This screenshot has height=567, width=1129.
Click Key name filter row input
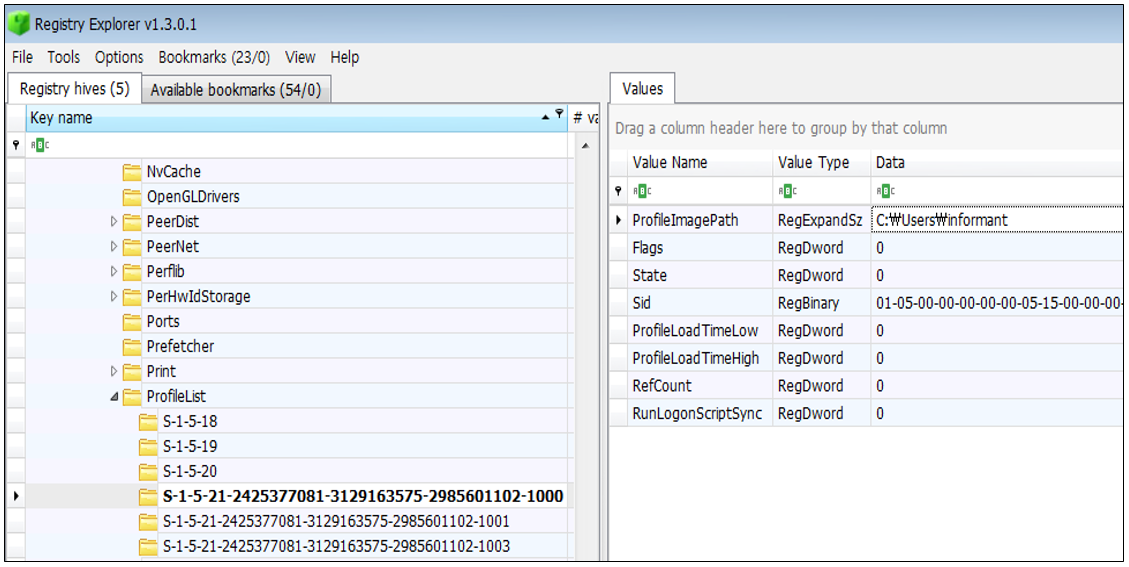click(x=297, y=146)
